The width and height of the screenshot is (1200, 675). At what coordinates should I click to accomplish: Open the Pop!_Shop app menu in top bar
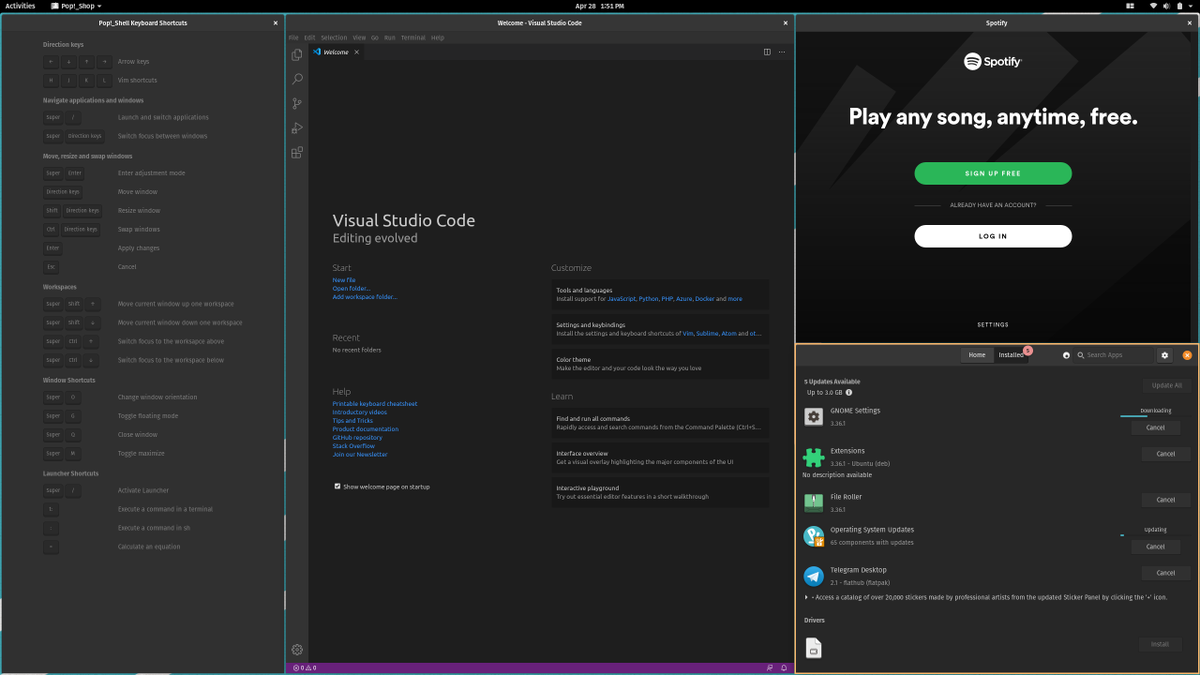pyautogui.click(x=77, y=6)
